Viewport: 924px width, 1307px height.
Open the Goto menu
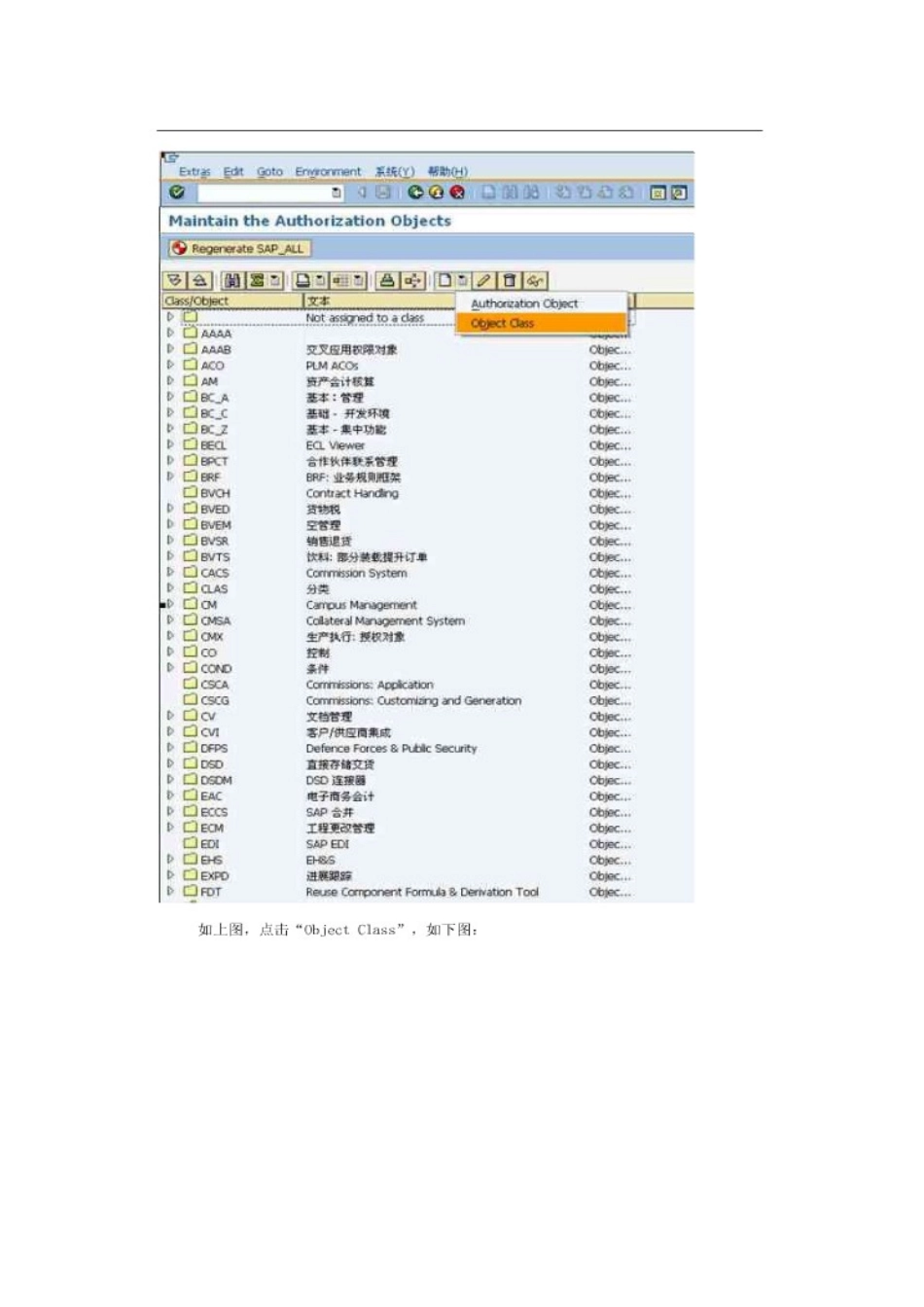(269, 171)
